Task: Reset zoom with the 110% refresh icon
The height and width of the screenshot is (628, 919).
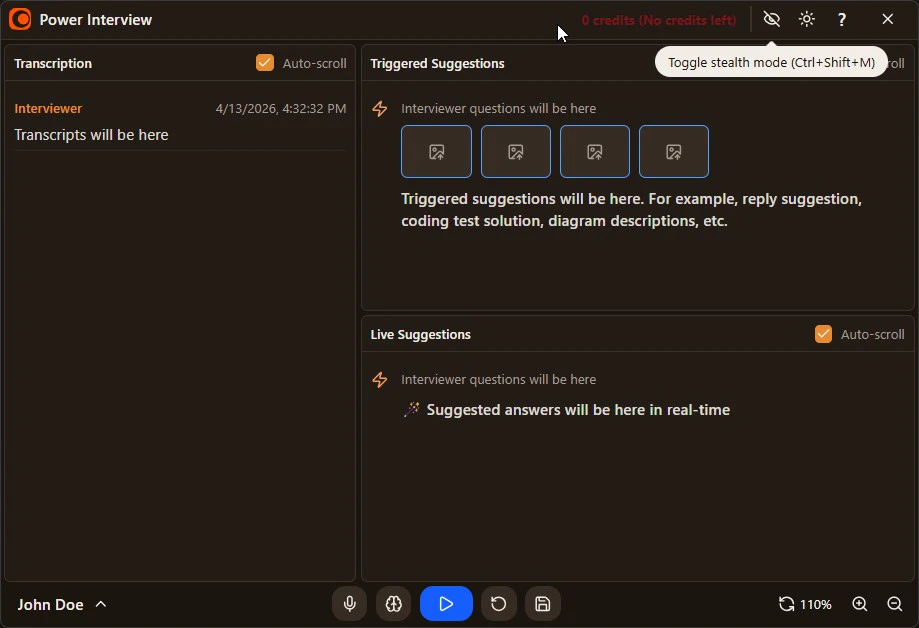Action: tap(786, 604)
